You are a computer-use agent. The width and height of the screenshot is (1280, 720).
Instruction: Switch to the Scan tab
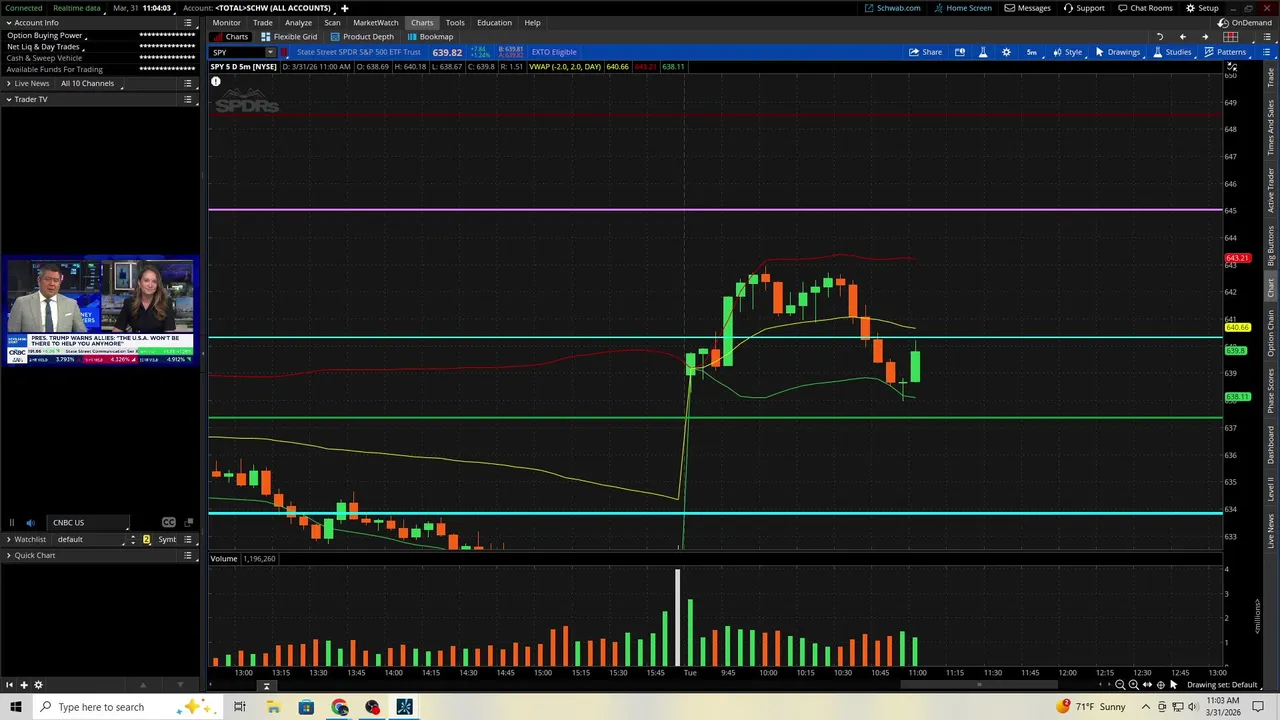point(332,22)
